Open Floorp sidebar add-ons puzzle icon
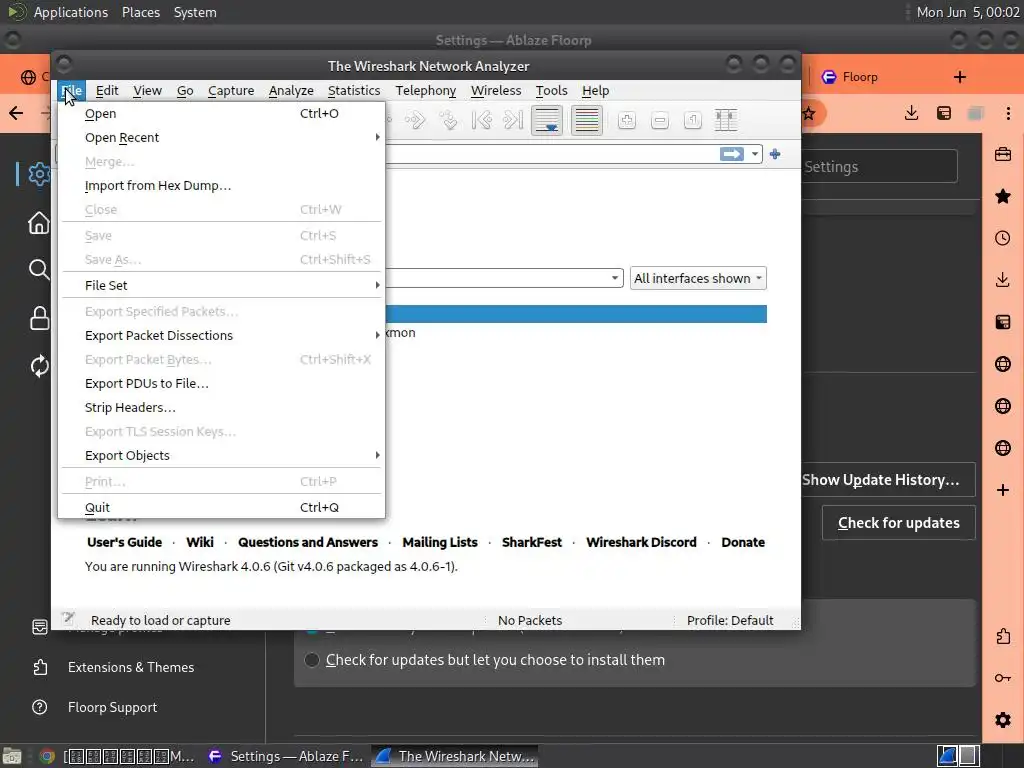 tap(1003, 636)
